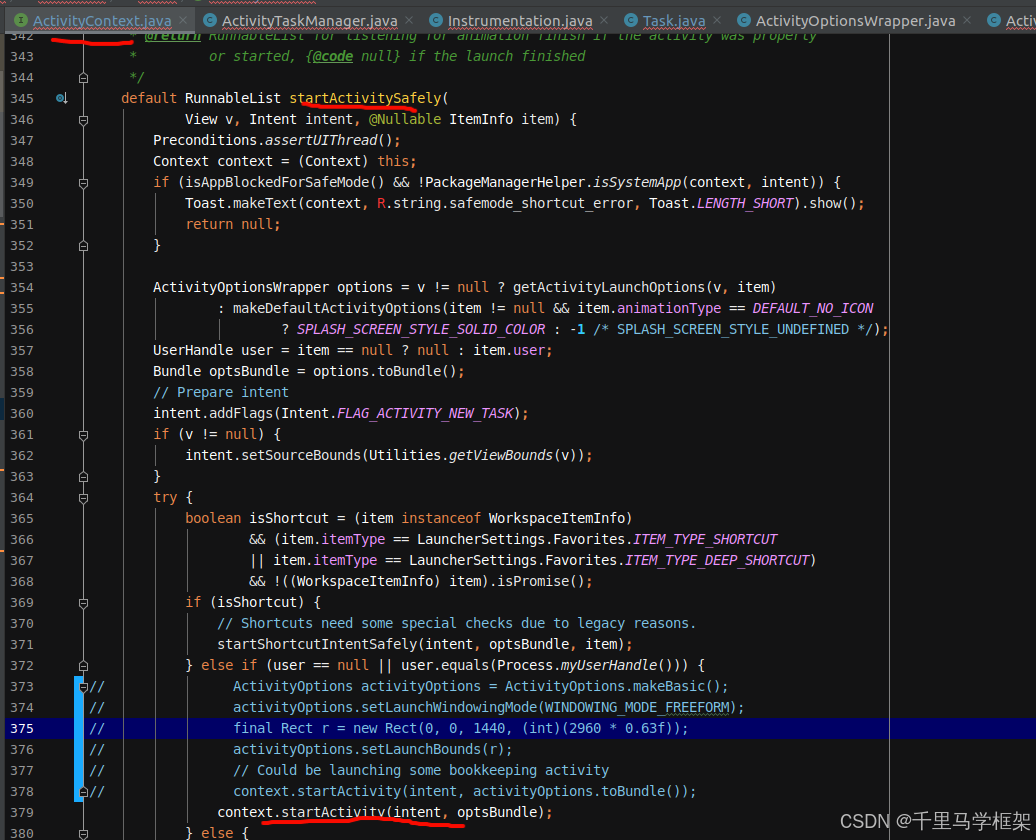Click ITEM_TYPE_DEEP_SHORTCUT on line 367

pos(717,560)
